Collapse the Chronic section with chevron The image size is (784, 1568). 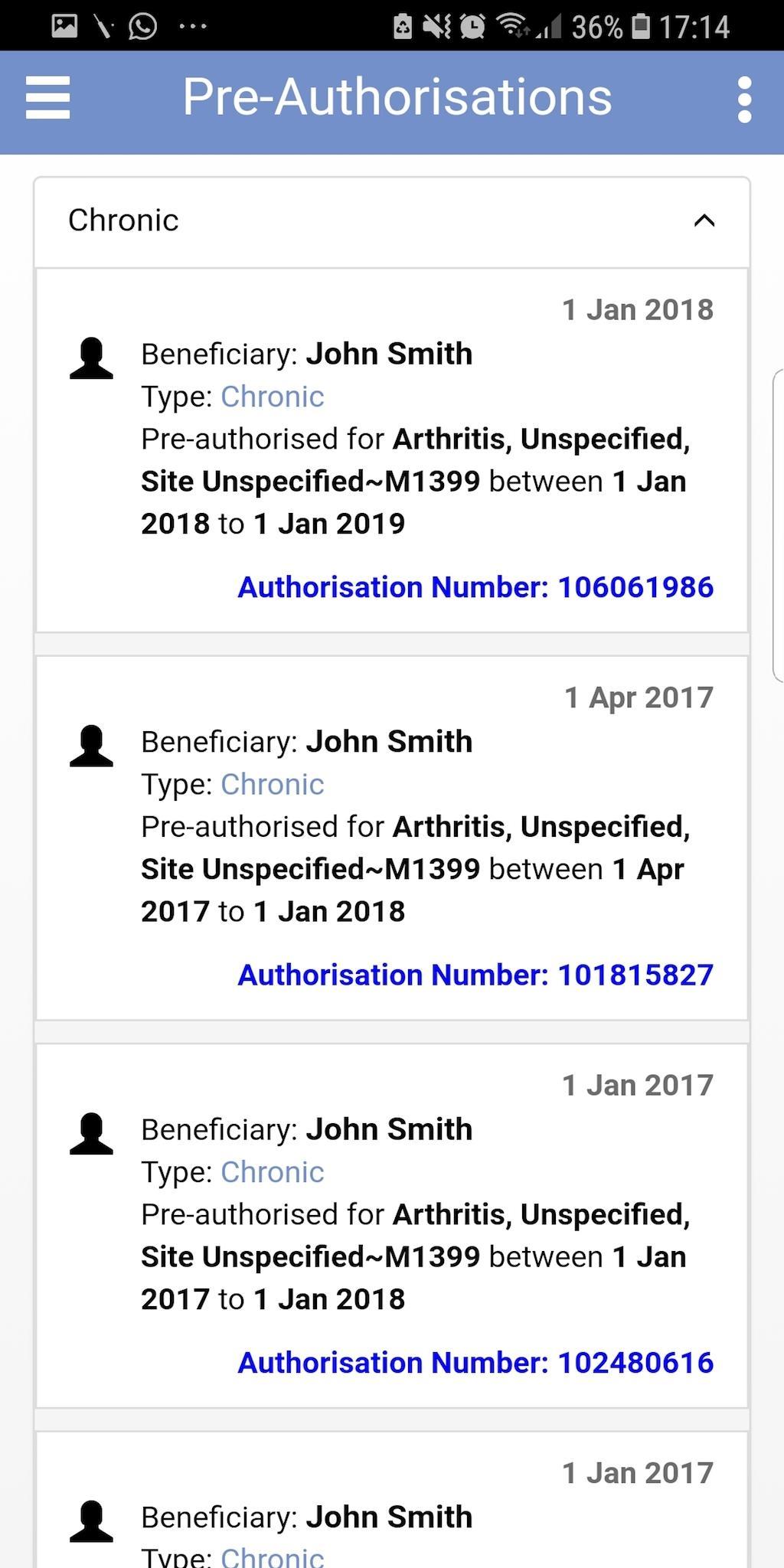click(x=704, y=220)
